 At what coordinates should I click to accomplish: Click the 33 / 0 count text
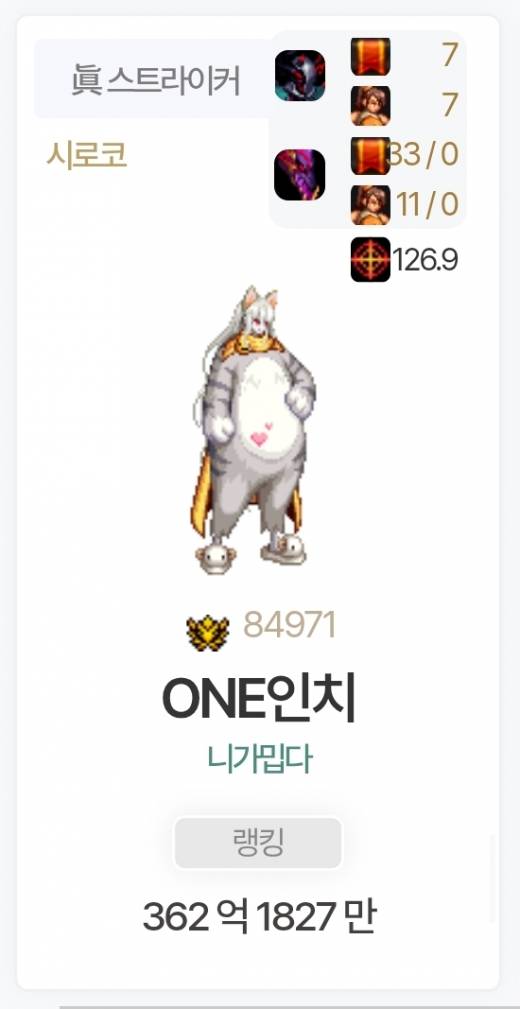tap(422, 155)
